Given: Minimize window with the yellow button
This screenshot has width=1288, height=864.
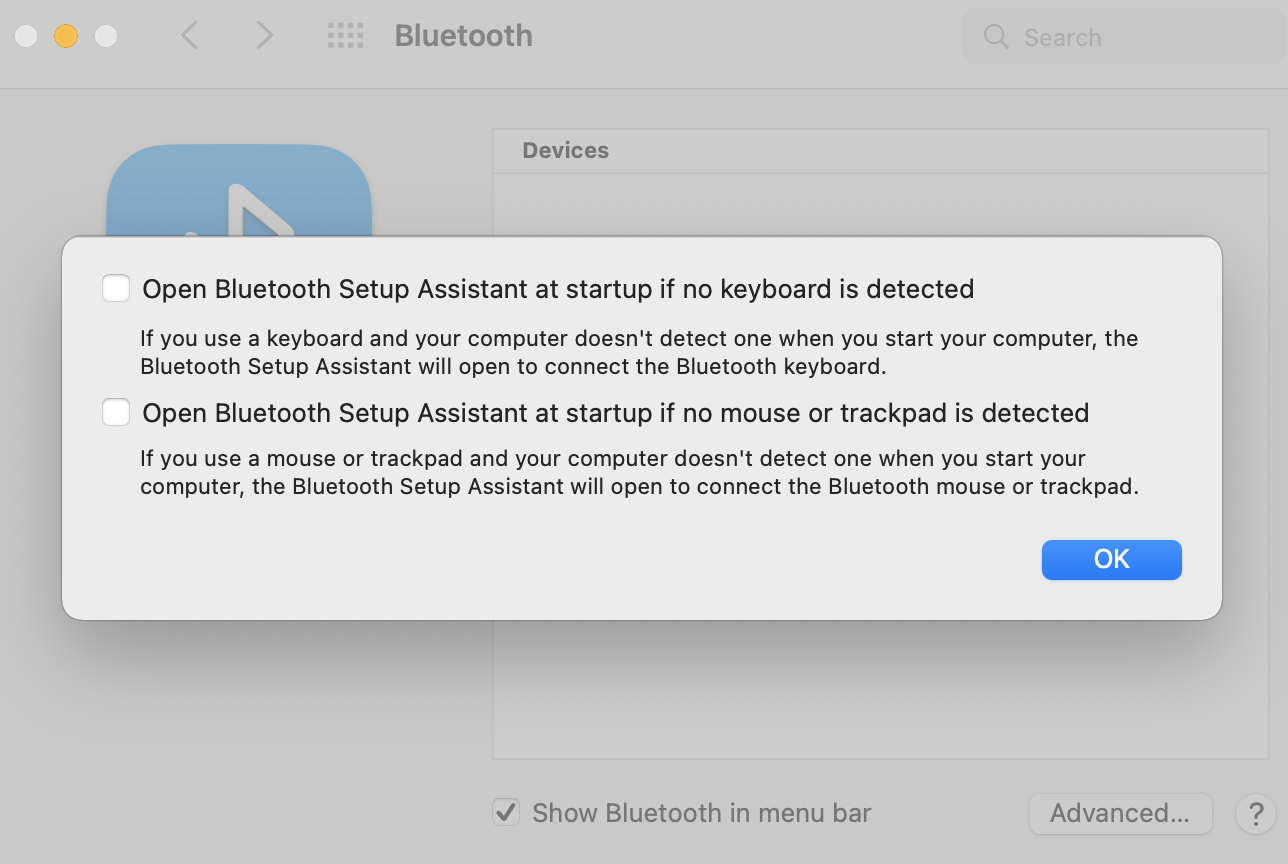Looking at the screenshot, I should pos(66,36).
